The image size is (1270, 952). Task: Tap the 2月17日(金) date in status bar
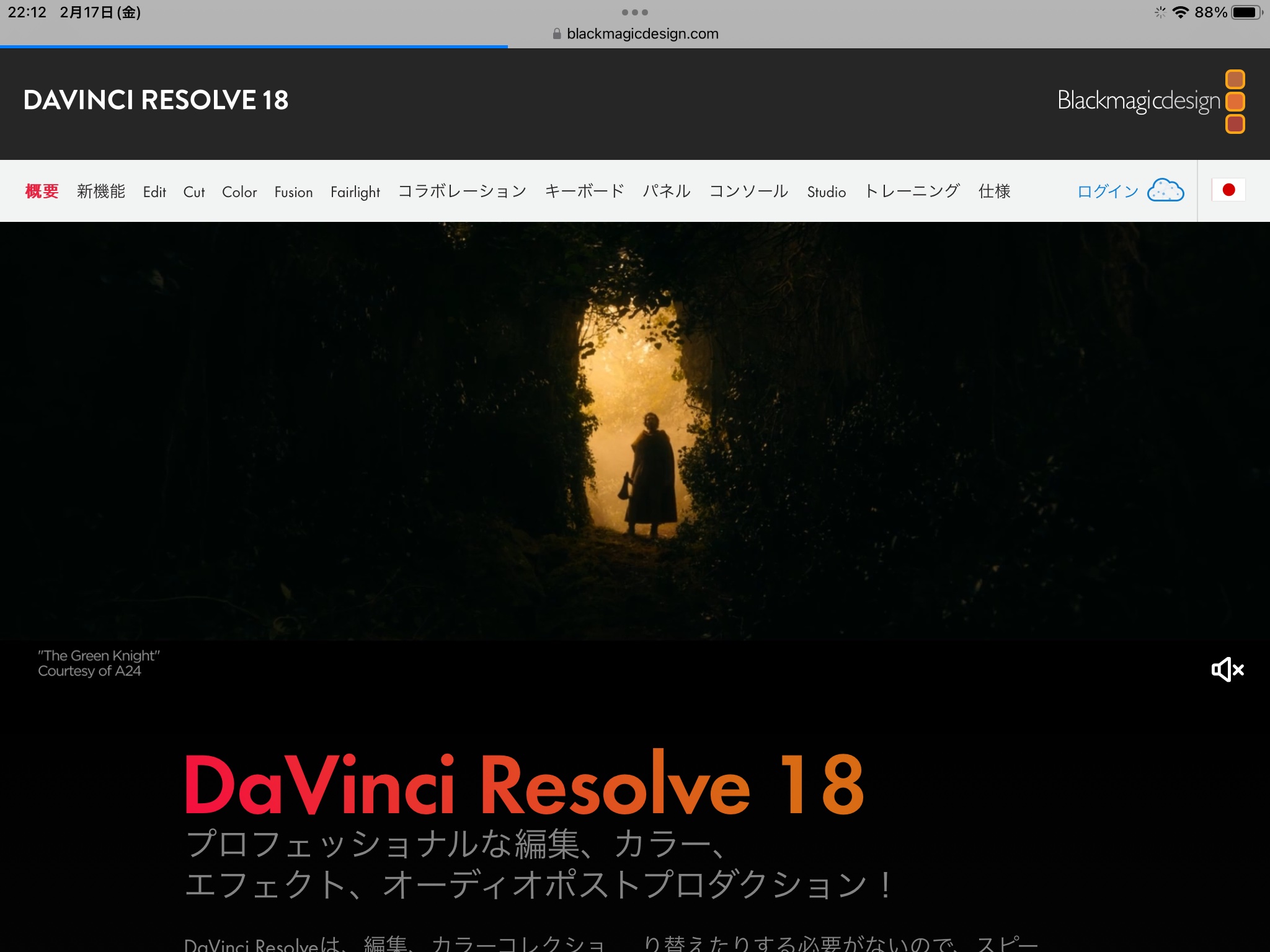click(x=100, y=12)
